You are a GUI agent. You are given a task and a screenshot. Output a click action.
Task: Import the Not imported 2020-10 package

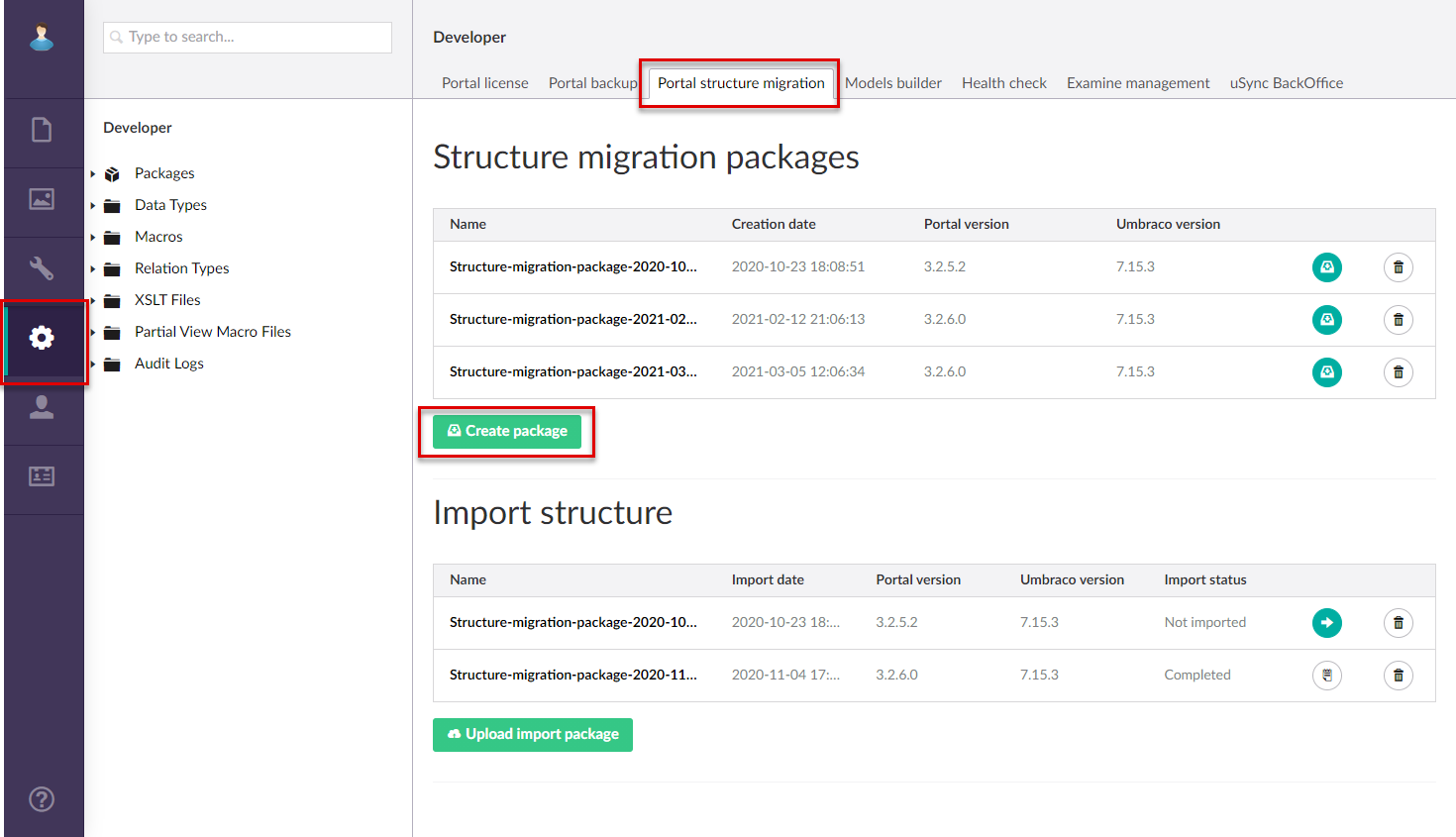click(1326, 622)
